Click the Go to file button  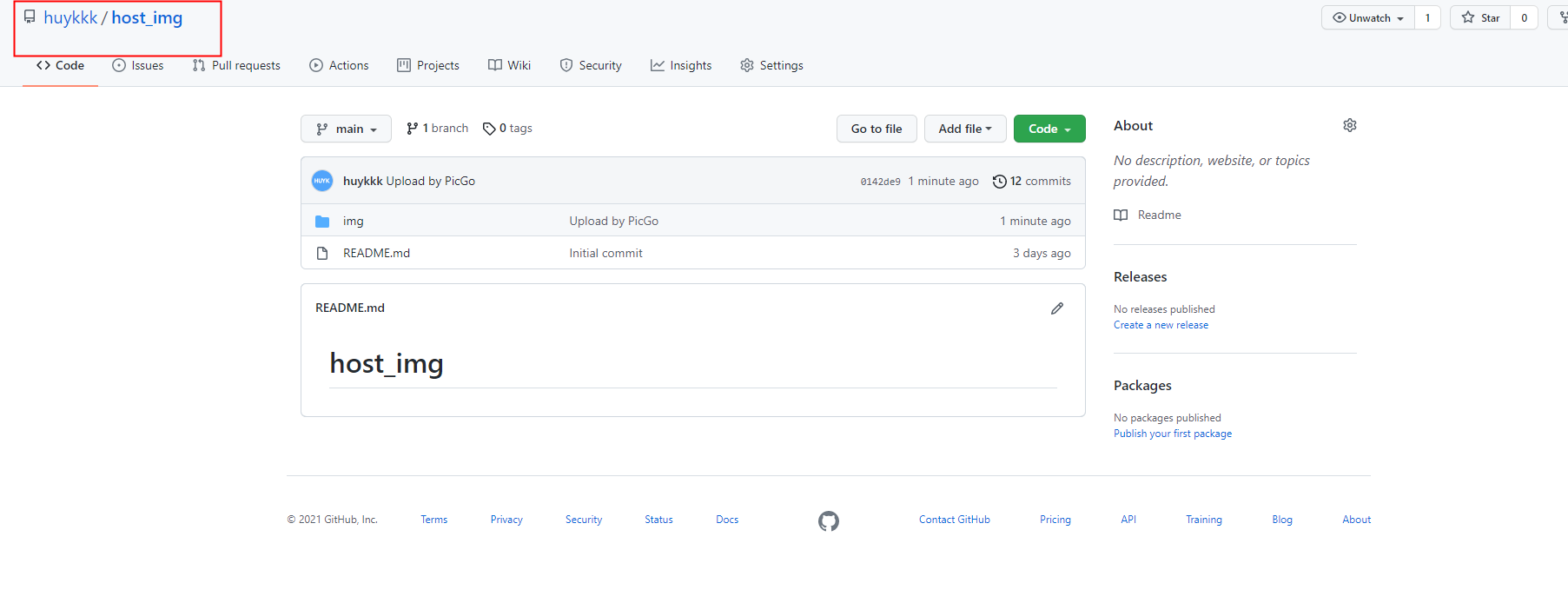877,129
